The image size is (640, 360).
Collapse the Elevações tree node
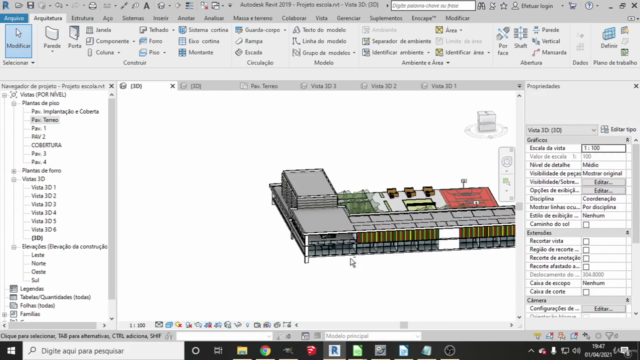pos(14,247)
